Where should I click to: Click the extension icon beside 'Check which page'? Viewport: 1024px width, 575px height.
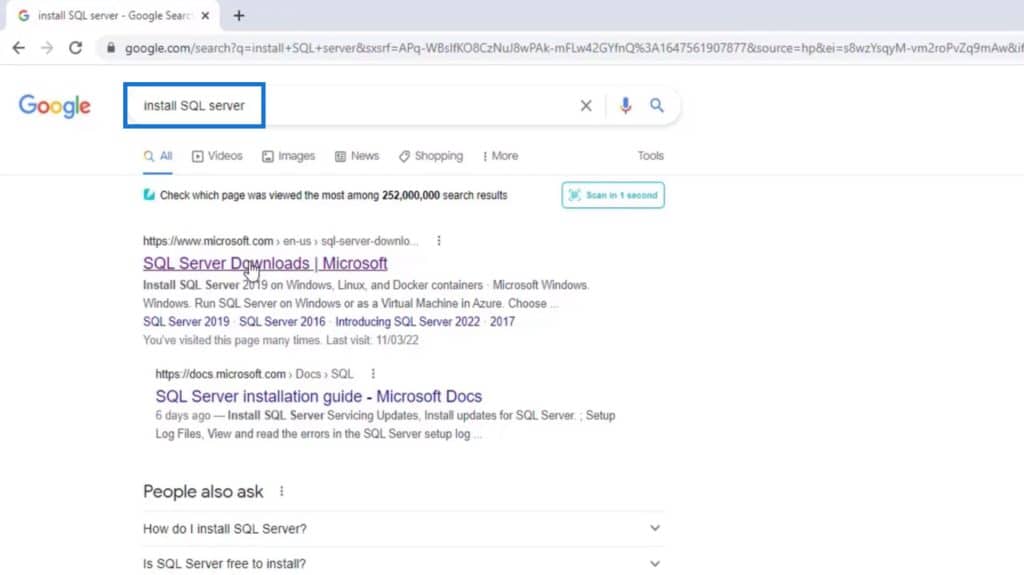[x=149, y=195]
